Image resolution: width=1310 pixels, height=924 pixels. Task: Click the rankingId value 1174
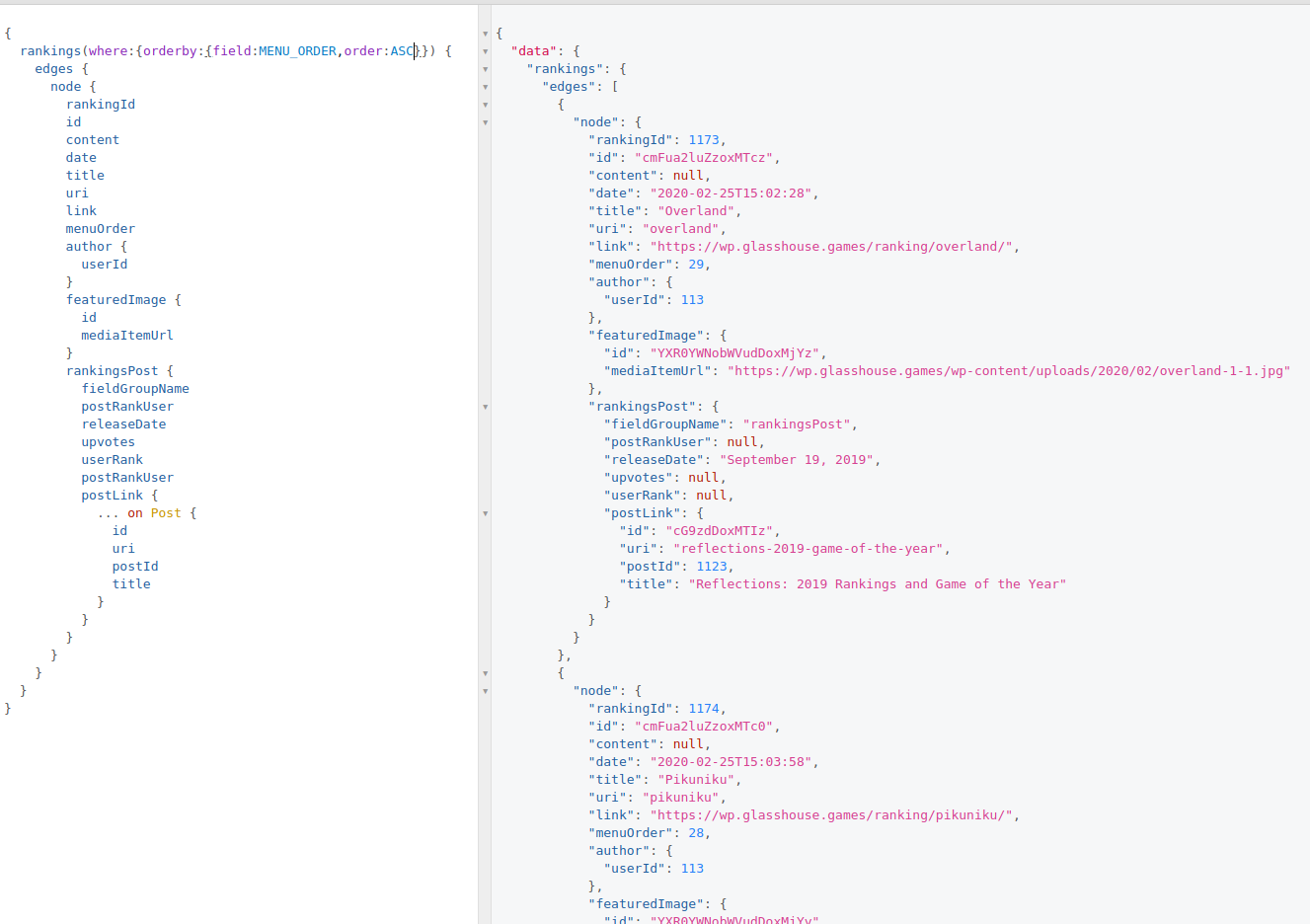704,709
